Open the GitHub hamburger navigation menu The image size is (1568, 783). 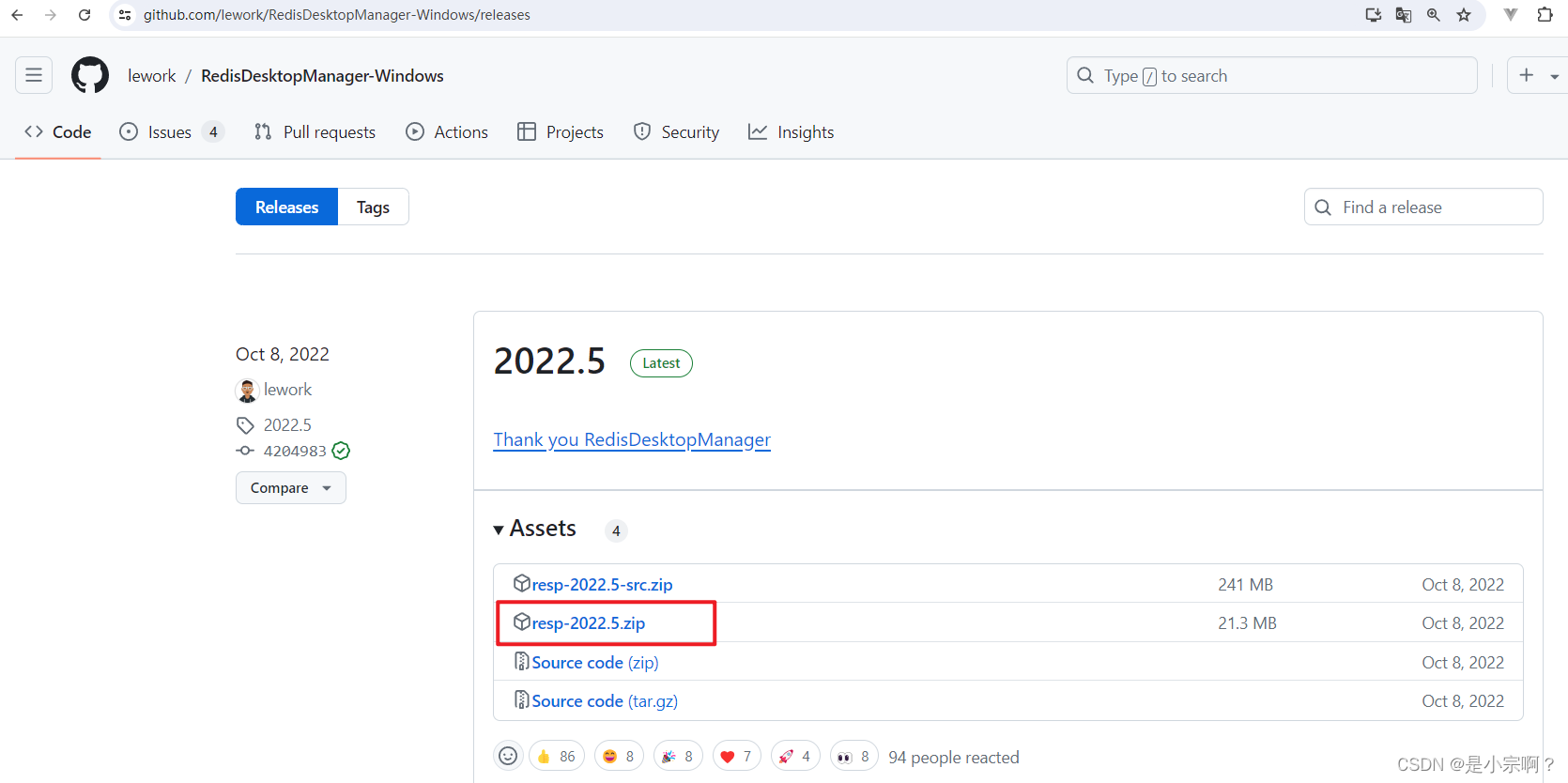coord(34,75)
